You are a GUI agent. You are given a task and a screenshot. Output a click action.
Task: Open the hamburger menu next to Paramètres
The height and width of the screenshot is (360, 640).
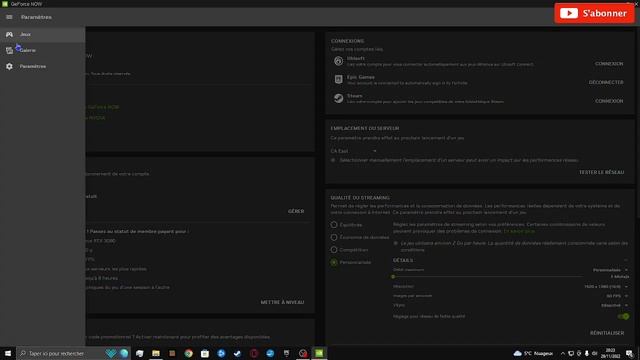click(9, 17)
